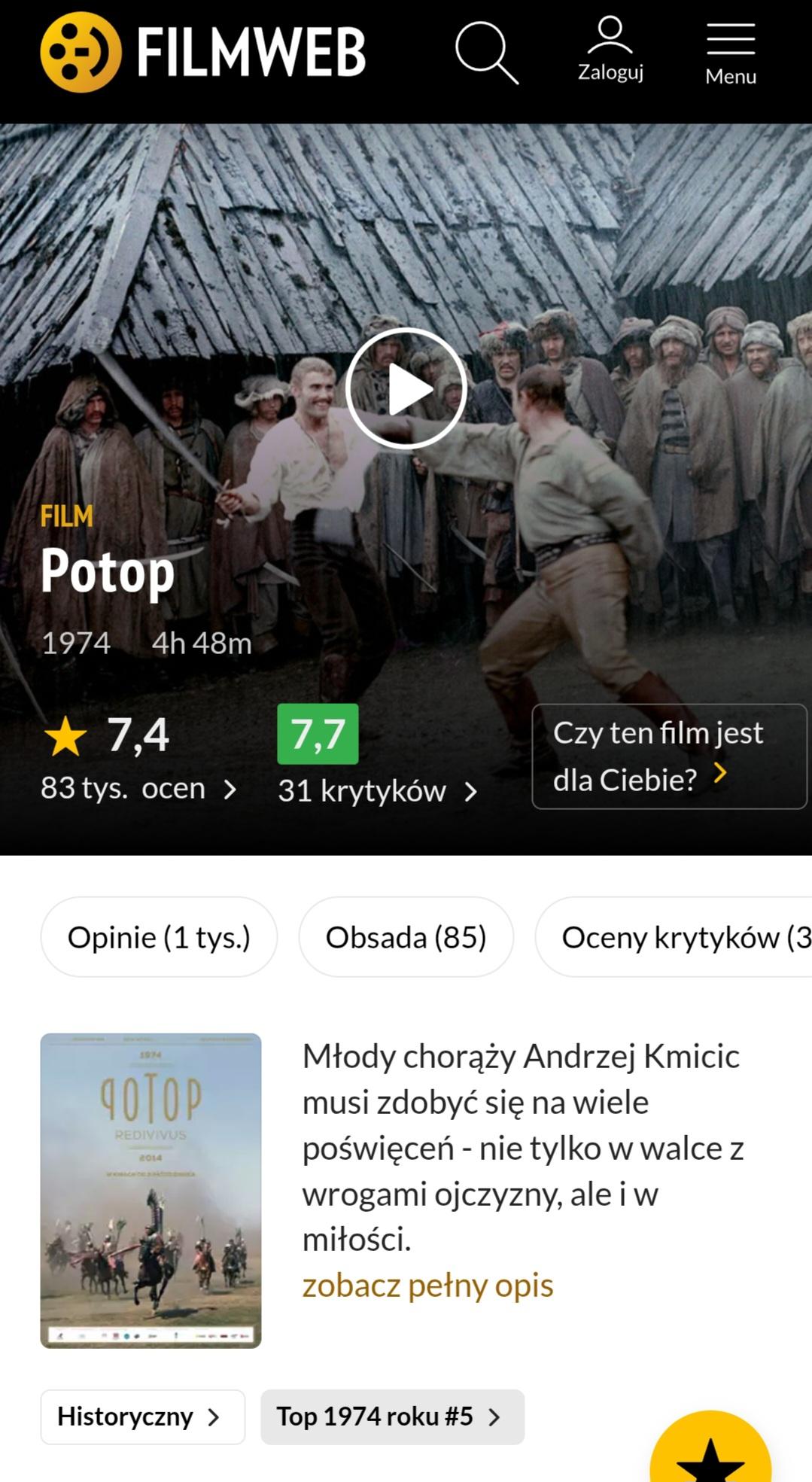The width and height of the screenshot is (812, 1482).
Task: Click the Filmweb logo
Action: click(203, 52)
